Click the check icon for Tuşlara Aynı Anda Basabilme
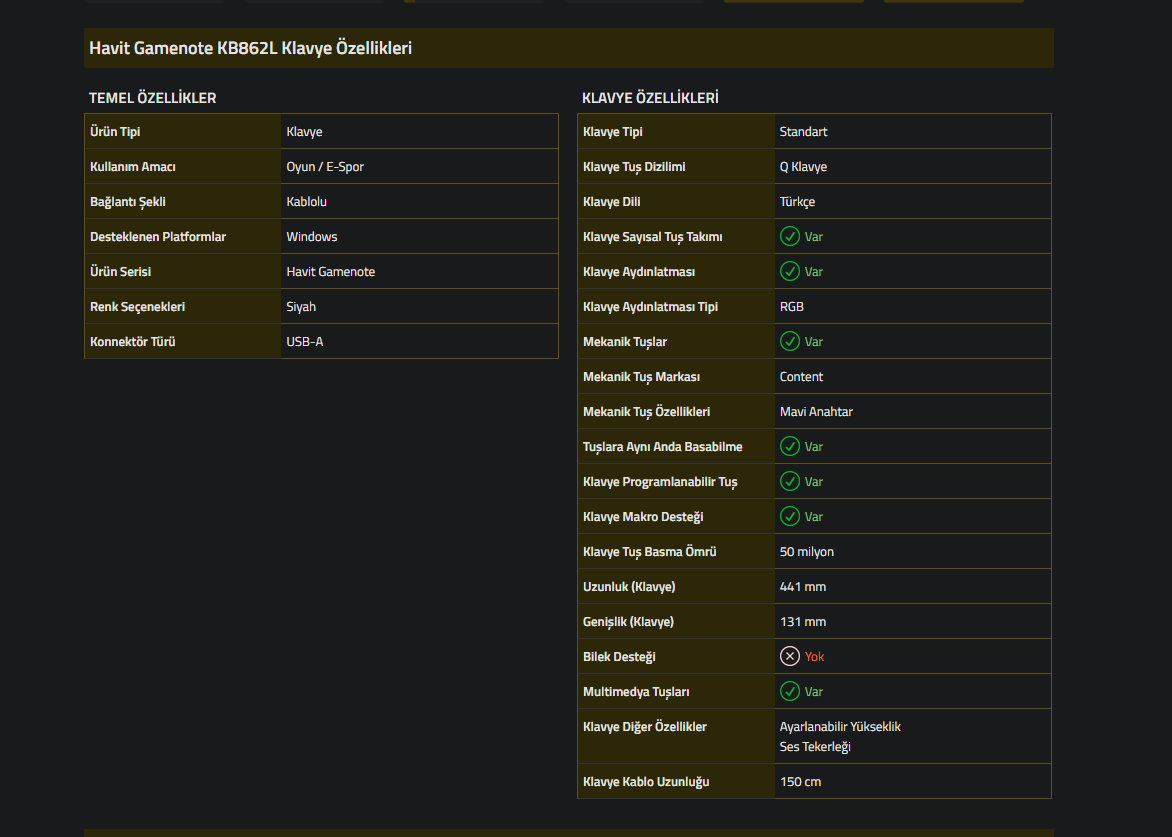The image size is (1172, 837). click(789, 446)
